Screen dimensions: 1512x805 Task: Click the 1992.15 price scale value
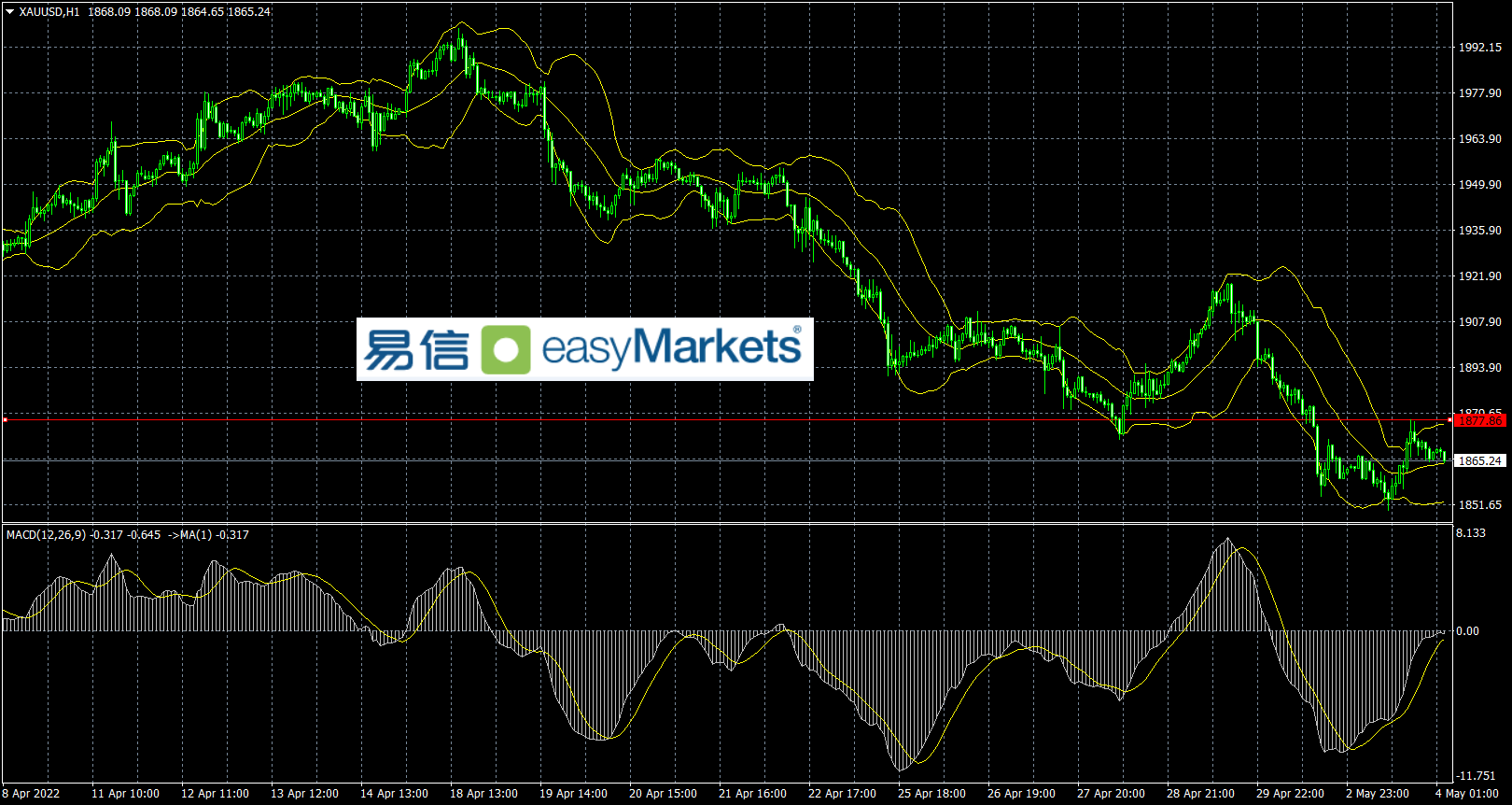pyautogui.click(x=1480, y=48)
